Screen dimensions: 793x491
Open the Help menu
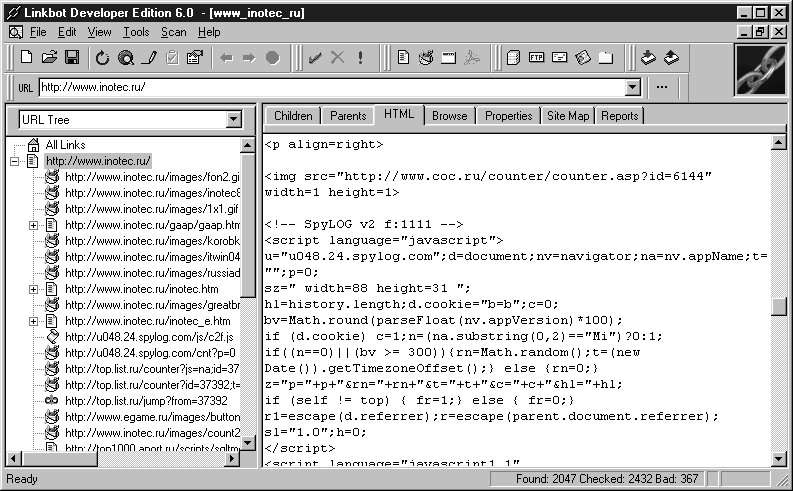pyautogui.click(x=209, y=32)
